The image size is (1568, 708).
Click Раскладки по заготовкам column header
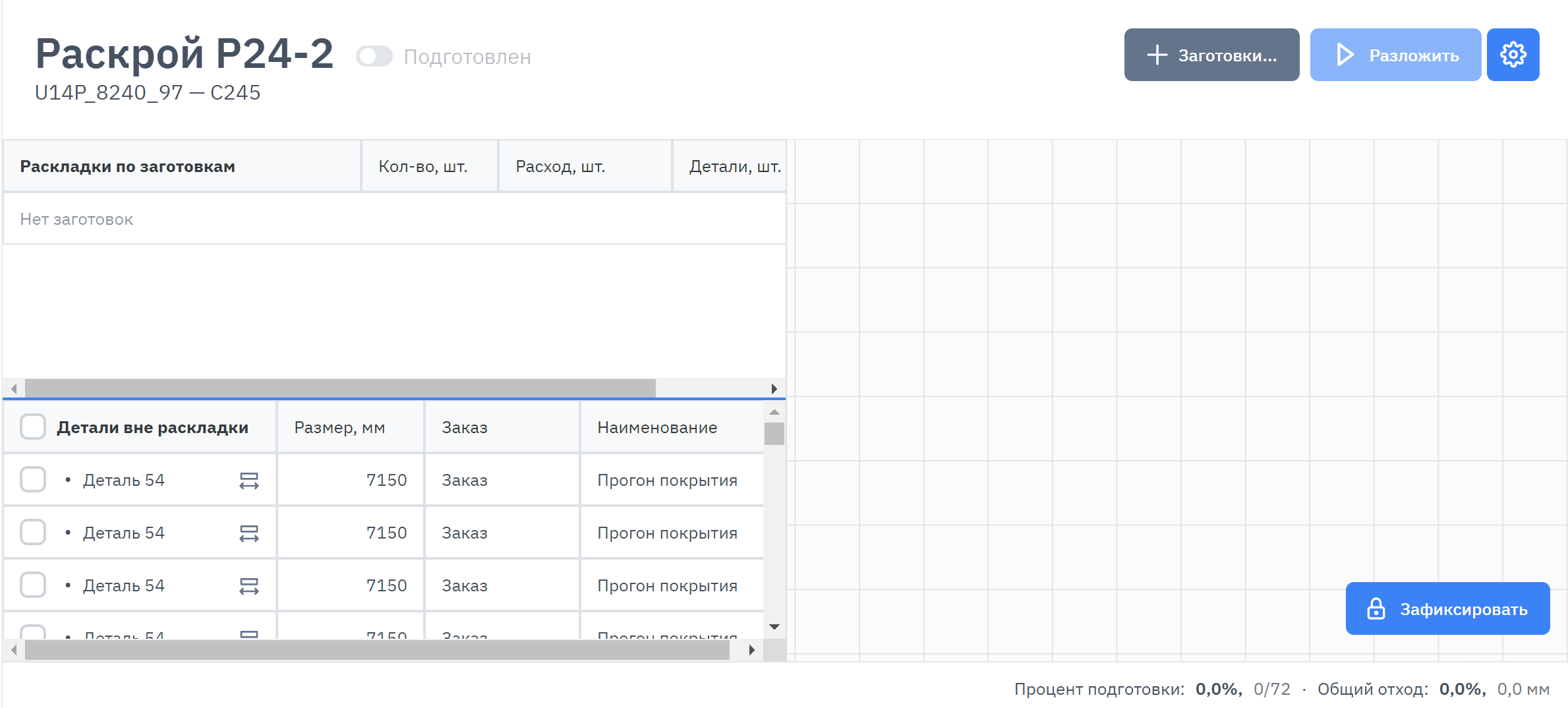(182, 166)
